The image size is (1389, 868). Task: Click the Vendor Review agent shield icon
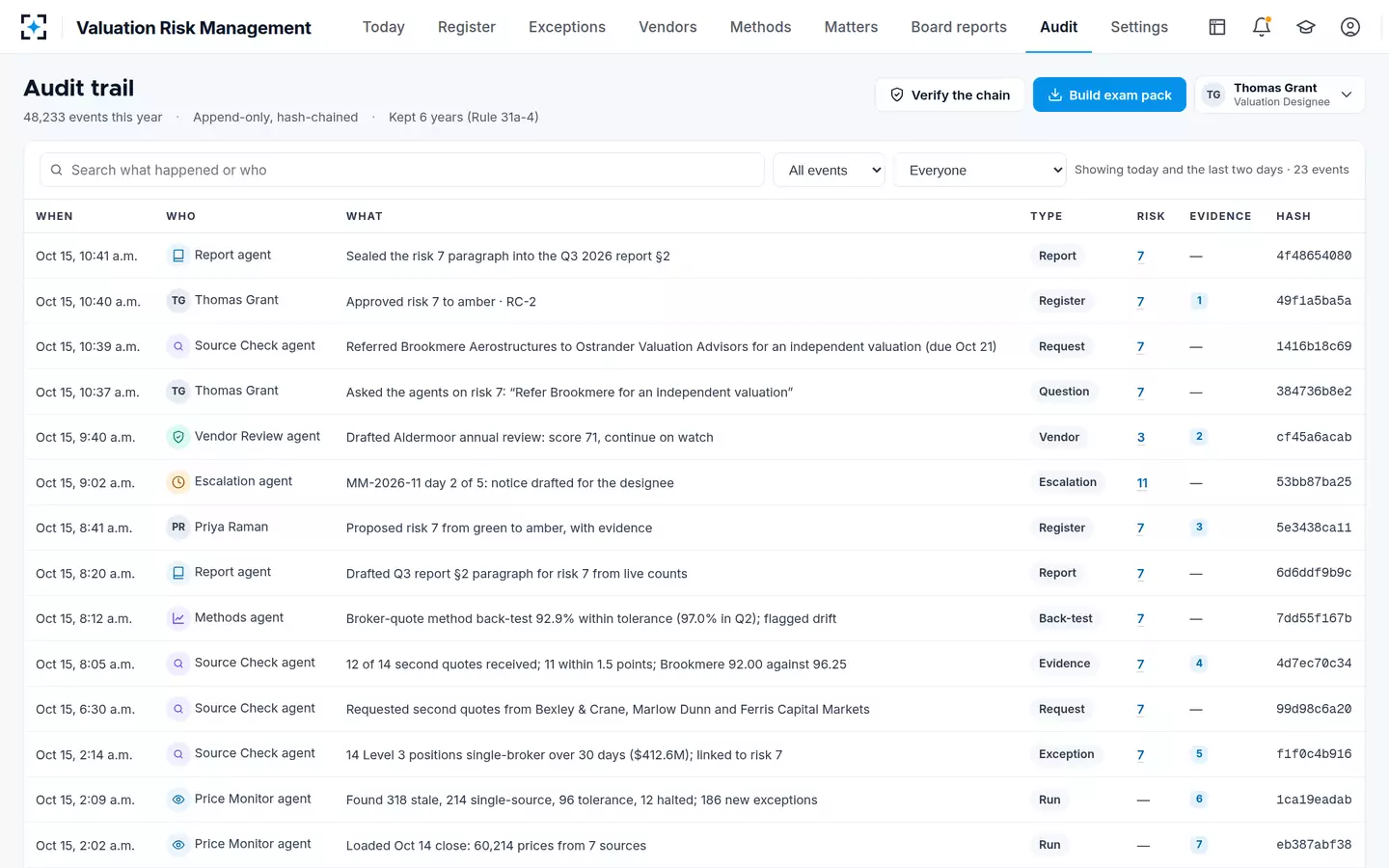[x=177, y=437]
